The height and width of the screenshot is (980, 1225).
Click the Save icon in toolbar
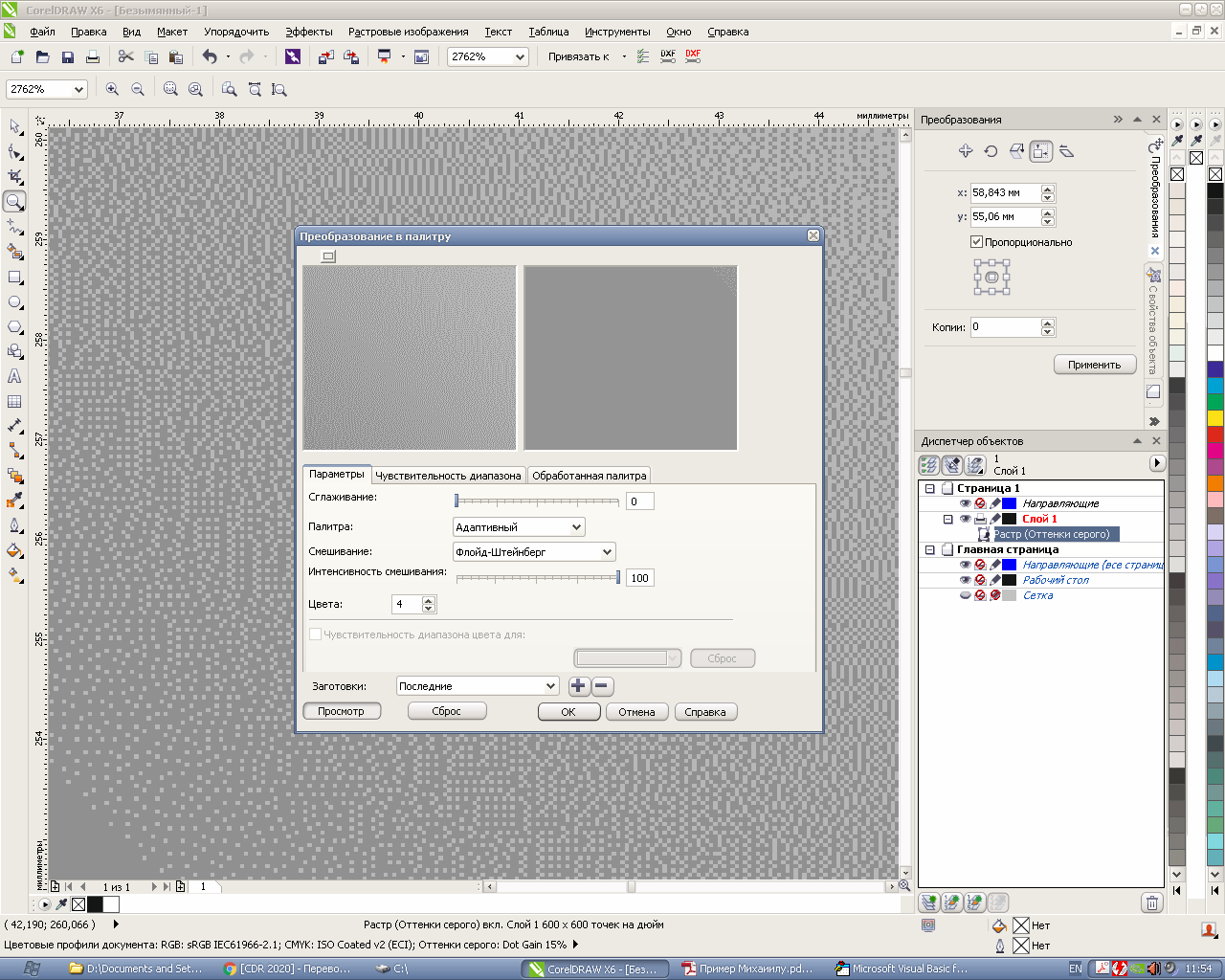(68, 57)
